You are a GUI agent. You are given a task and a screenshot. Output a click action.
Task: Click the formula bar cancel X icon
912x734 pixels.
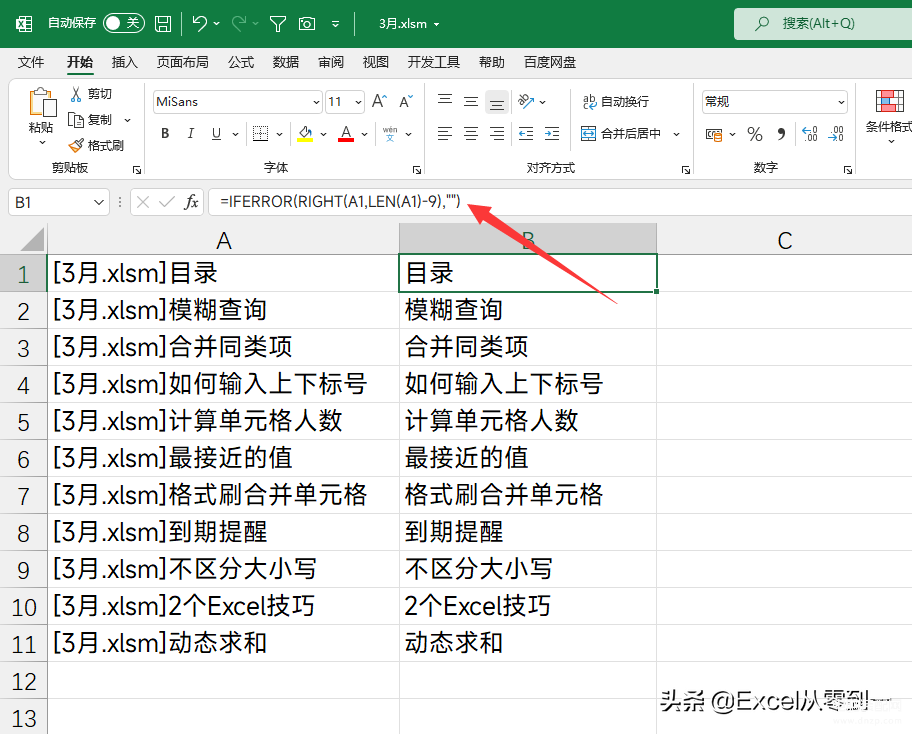tap(143, 202)
